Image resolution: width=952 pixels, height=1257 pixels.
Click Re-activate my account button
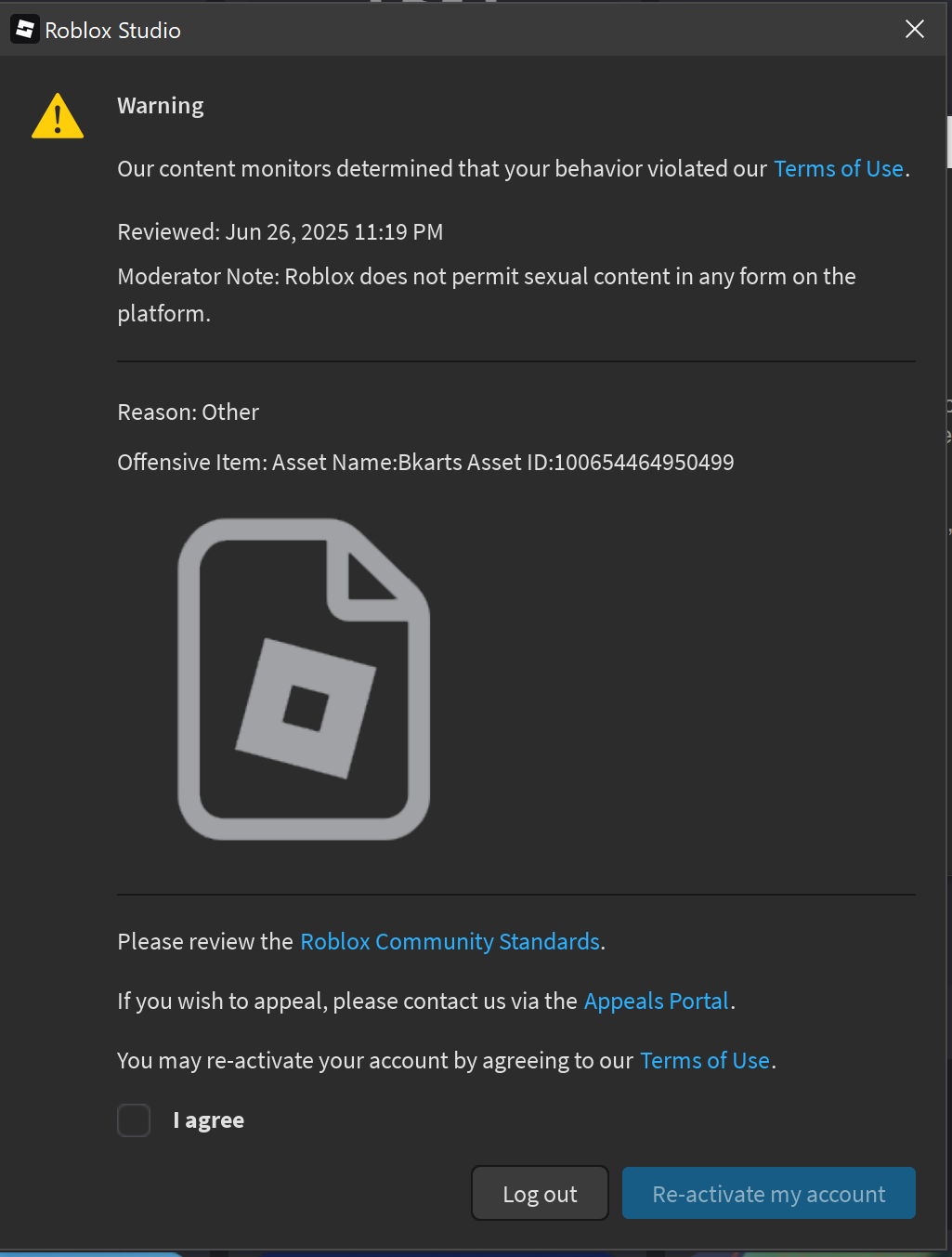pos(769,1194)
